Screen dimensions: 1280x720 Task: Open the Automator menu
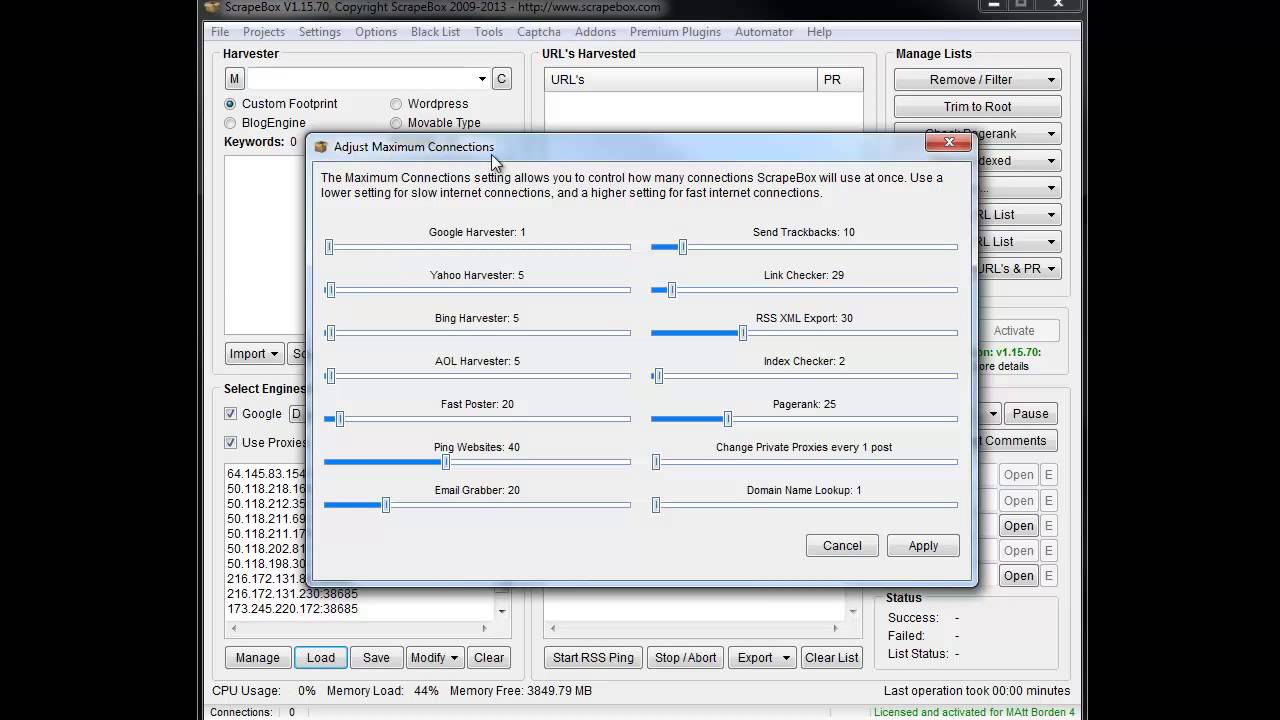coord(764,32)
